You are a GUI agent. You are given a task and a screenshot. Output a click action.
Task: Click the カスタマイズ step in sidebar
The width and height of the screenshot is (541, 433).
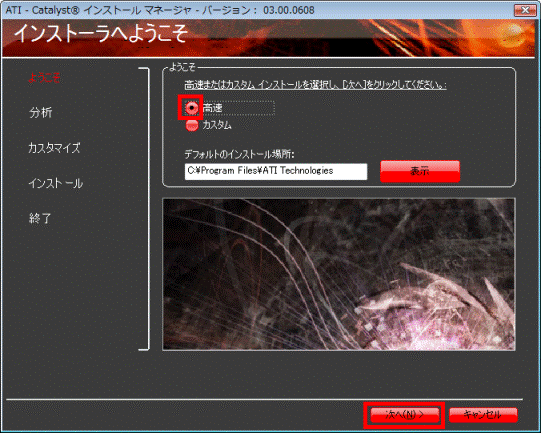point(54,148)
